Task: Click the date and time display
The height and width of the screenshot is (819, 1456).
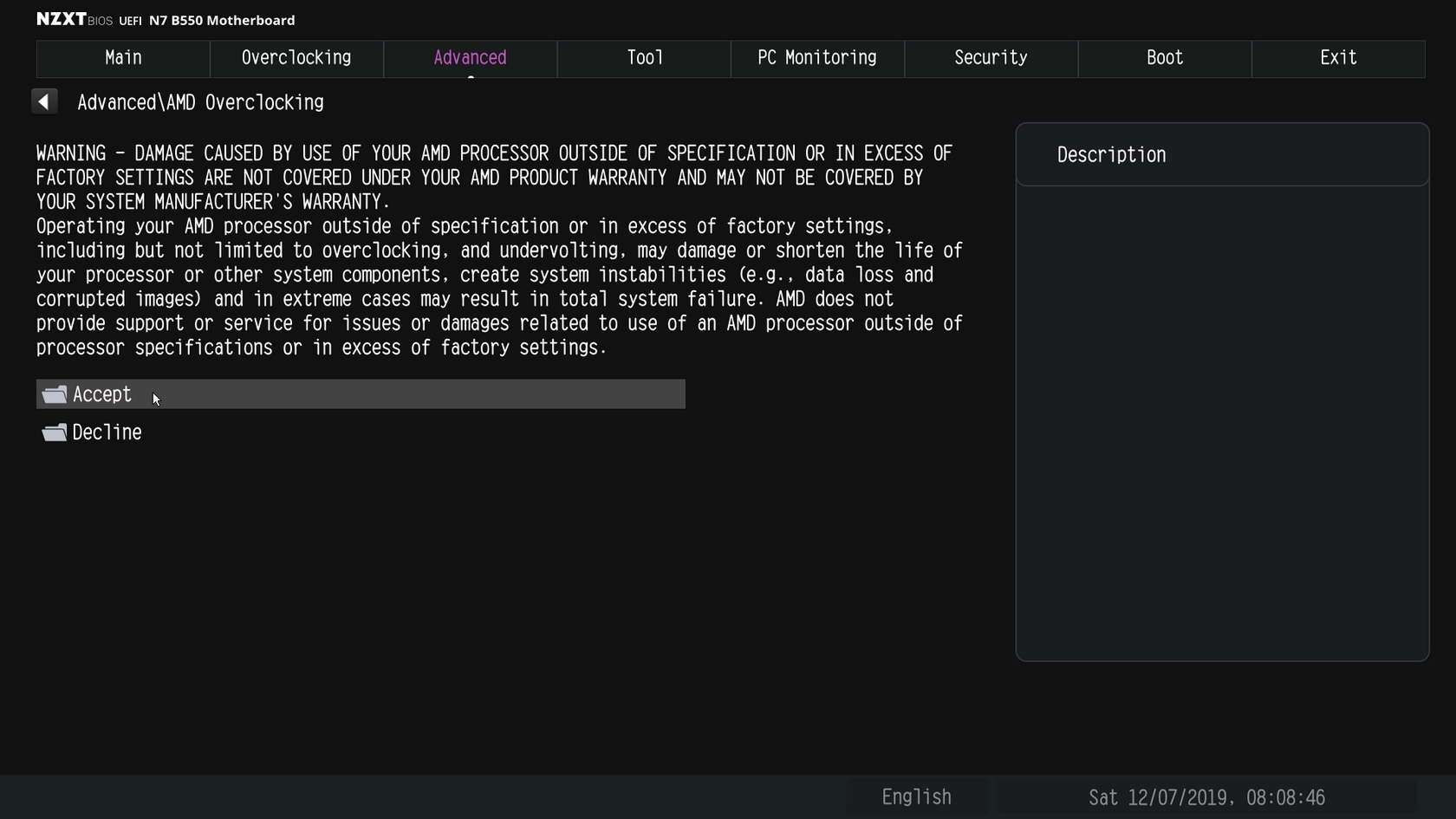Action: coord(1206,797)
